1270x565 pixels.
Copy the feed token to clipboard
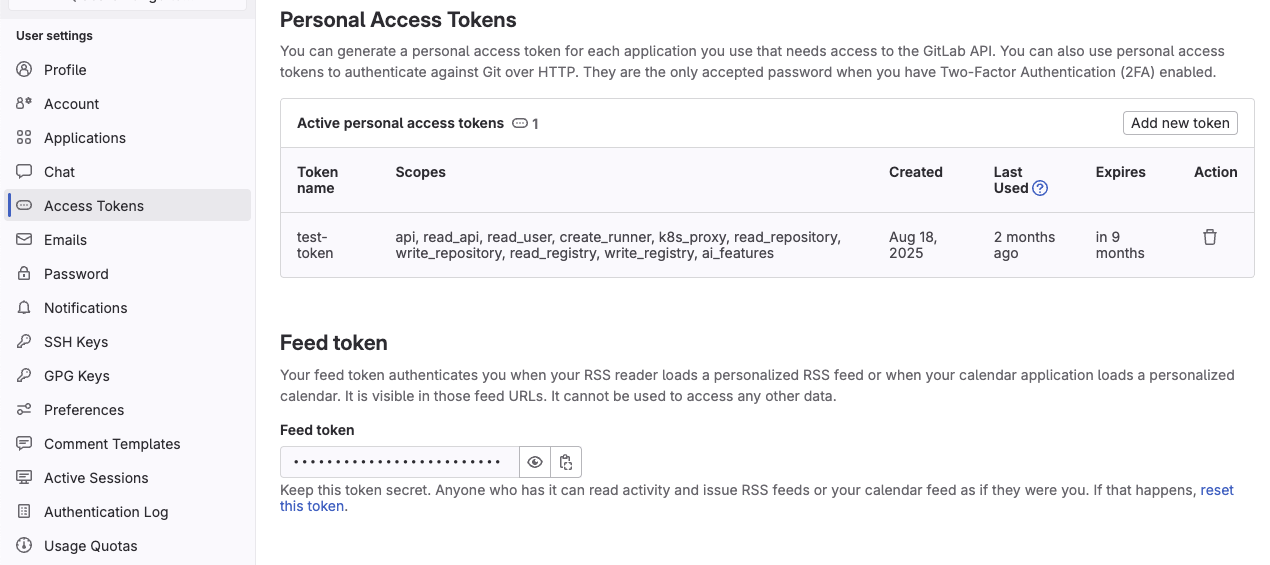(x=566, y=462)
